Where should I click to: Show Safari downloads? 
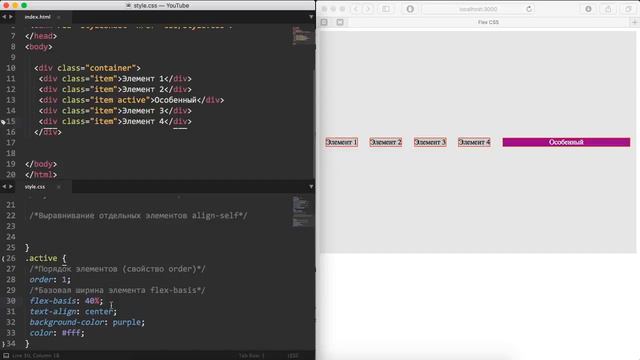[588, 9]
